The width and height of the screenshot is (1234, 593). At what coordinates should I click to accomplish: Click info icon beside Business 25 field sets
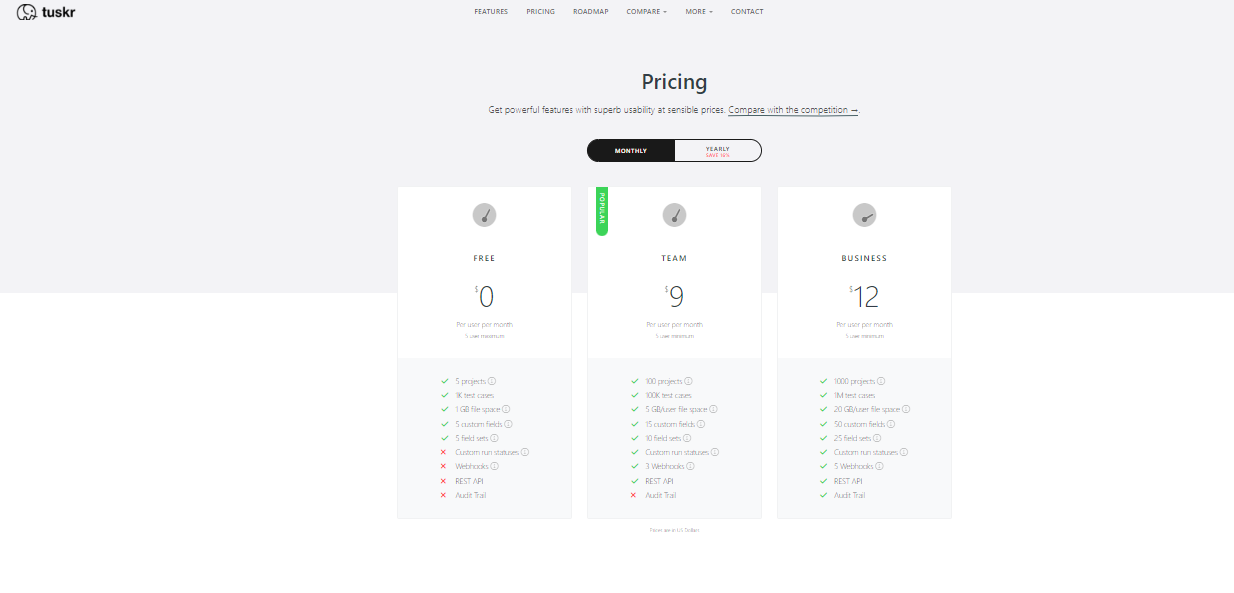click(877, 438)
